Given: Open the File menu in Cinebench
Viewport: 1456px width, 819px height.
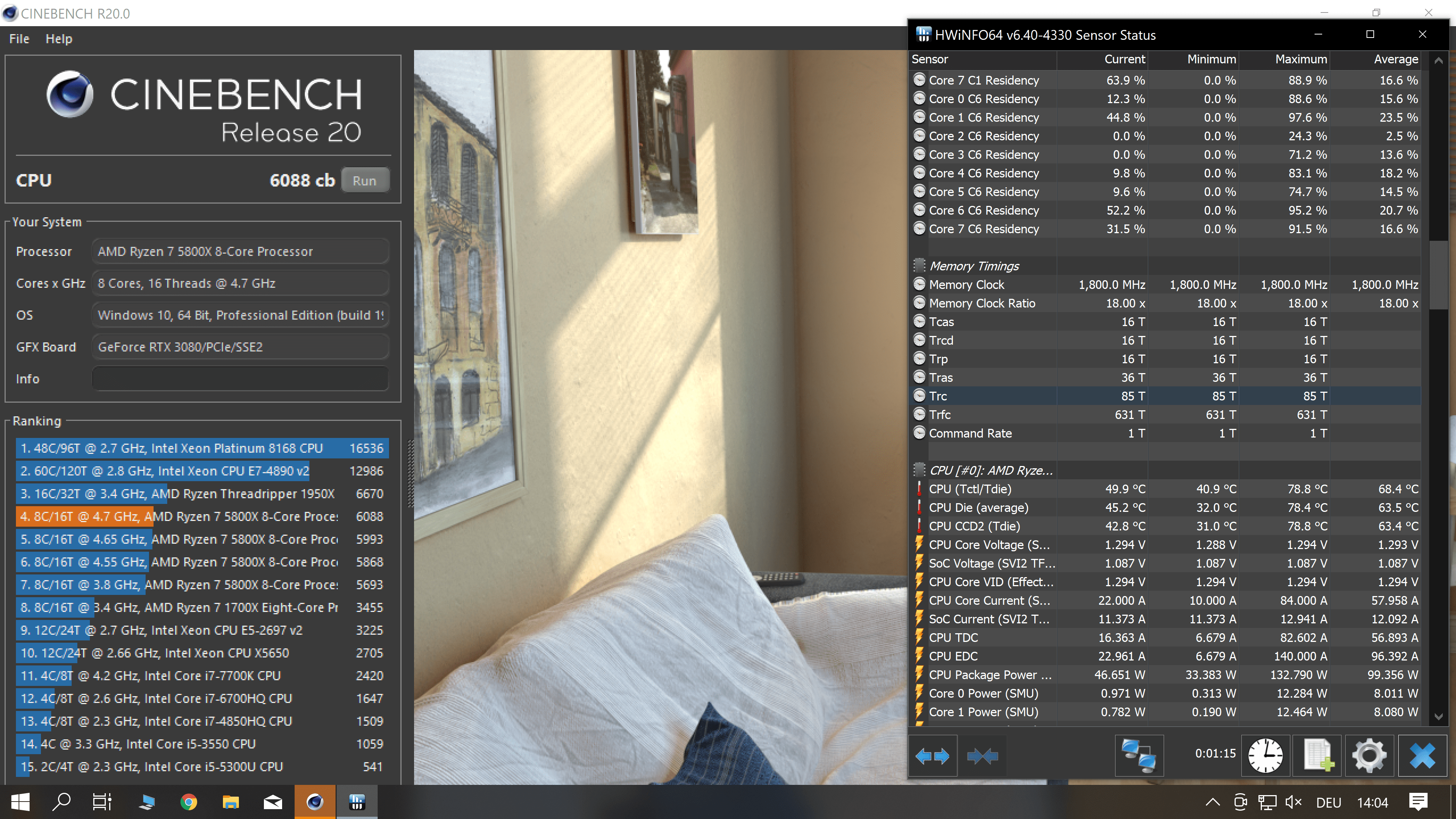Looking at the screenshot, I should coord(19,39).
